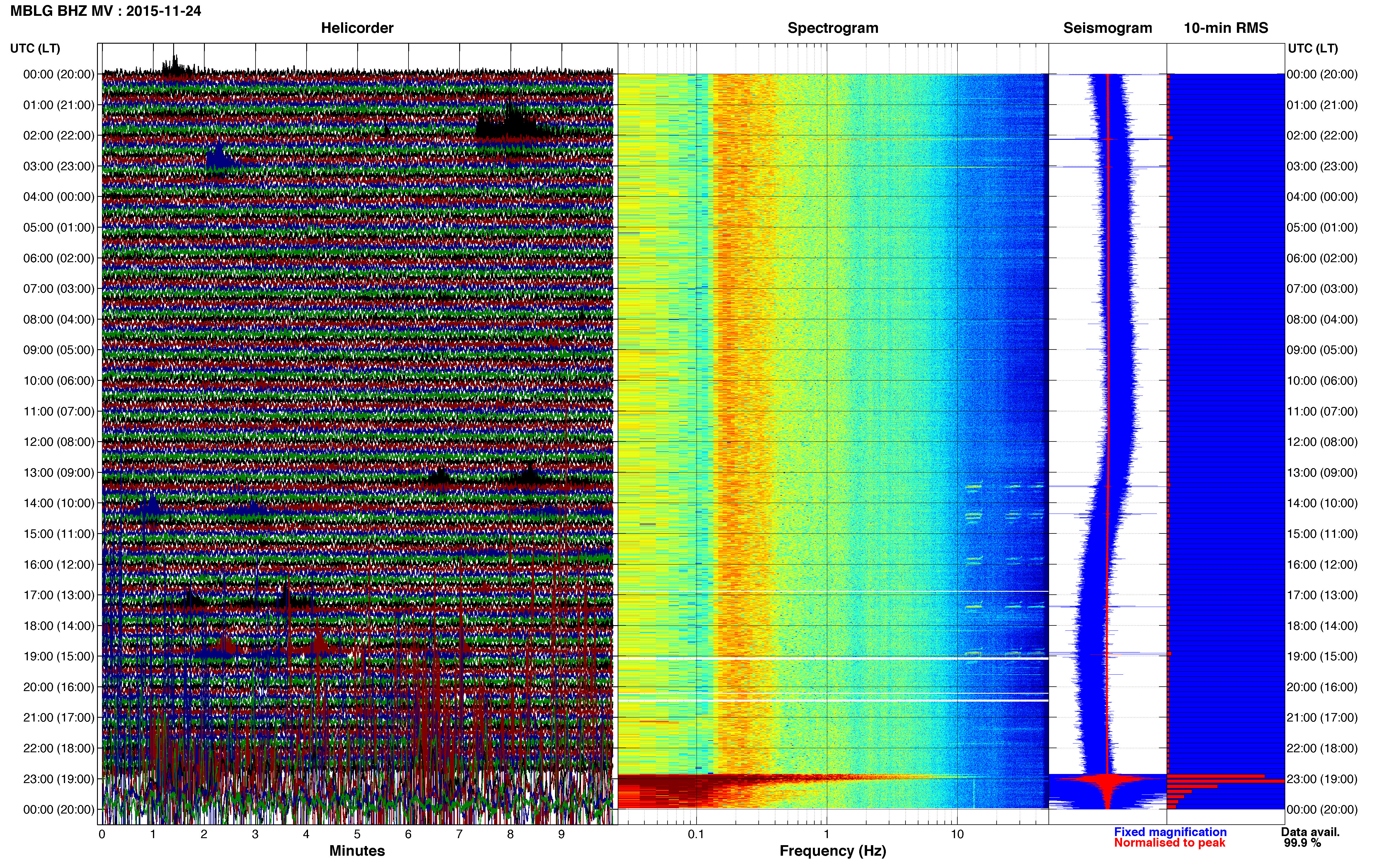This screenshot has height=868, width=1389.
Task: Click the 'Seismogram' panel heading
Action: (x=1108, y=28)
